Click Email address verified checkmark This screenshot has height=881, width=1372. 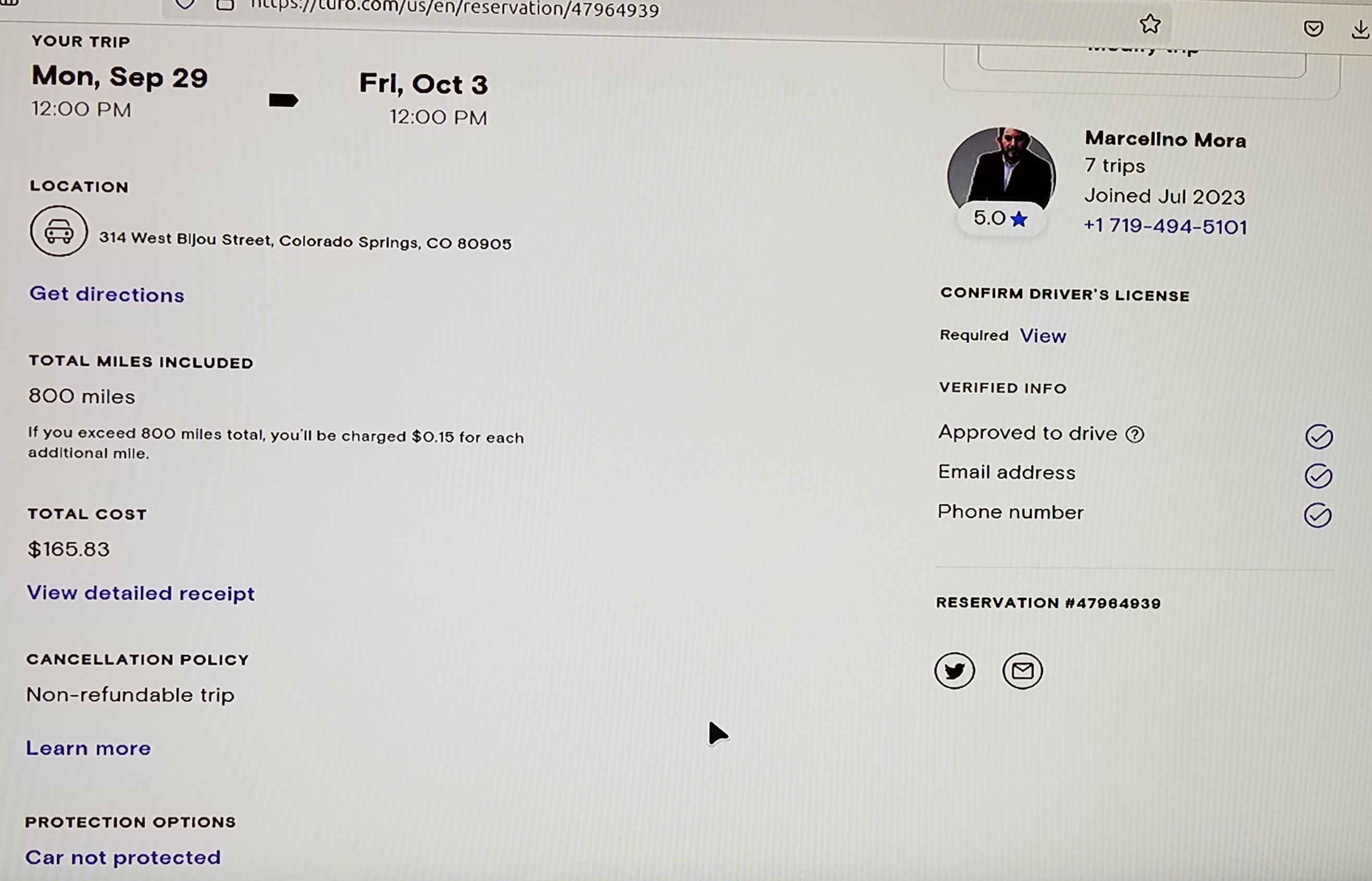click(1318, 476)
